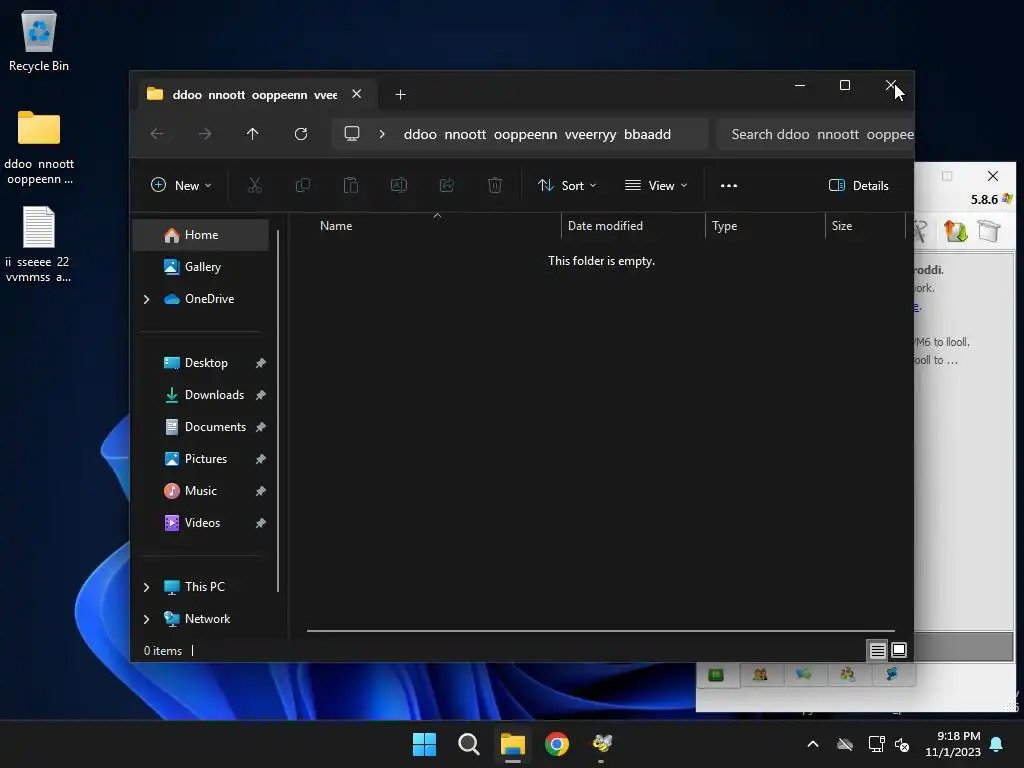1024x768 pixels.
Task: Refresh the current folder view
Action: pyautogui.click(x=300, y=134)
